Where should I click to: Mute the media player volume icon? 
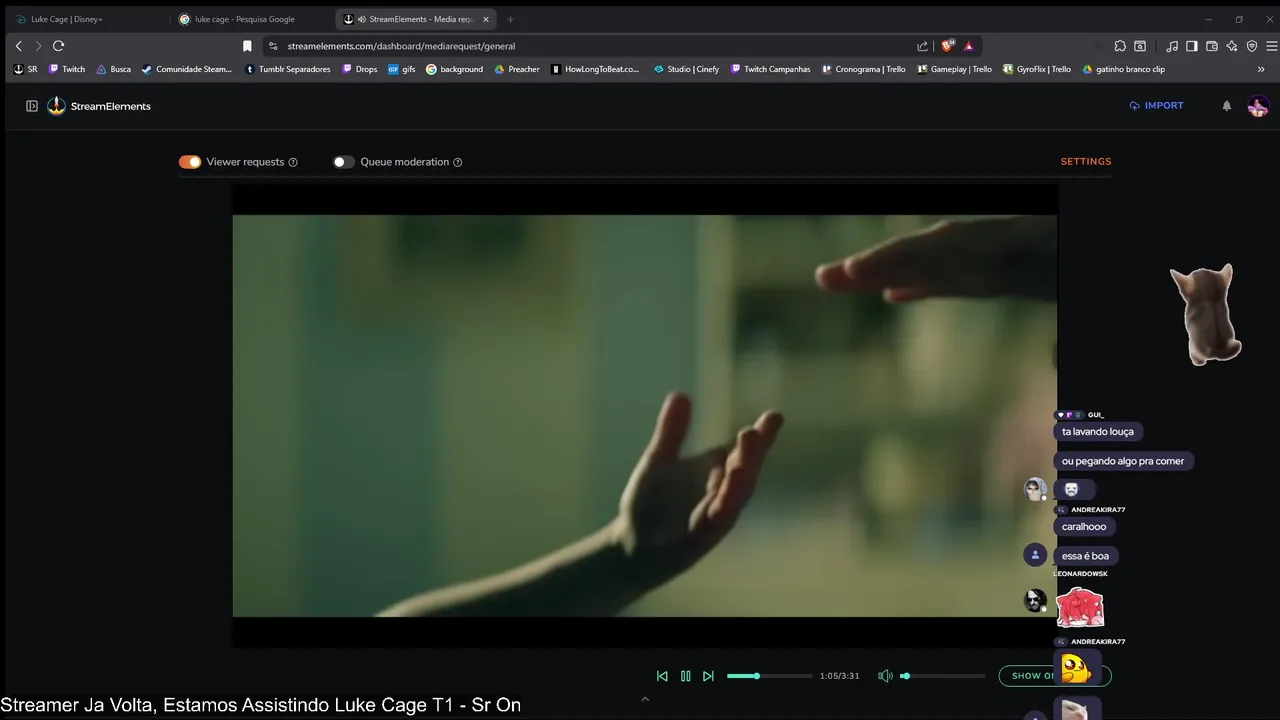coord(885,676)
